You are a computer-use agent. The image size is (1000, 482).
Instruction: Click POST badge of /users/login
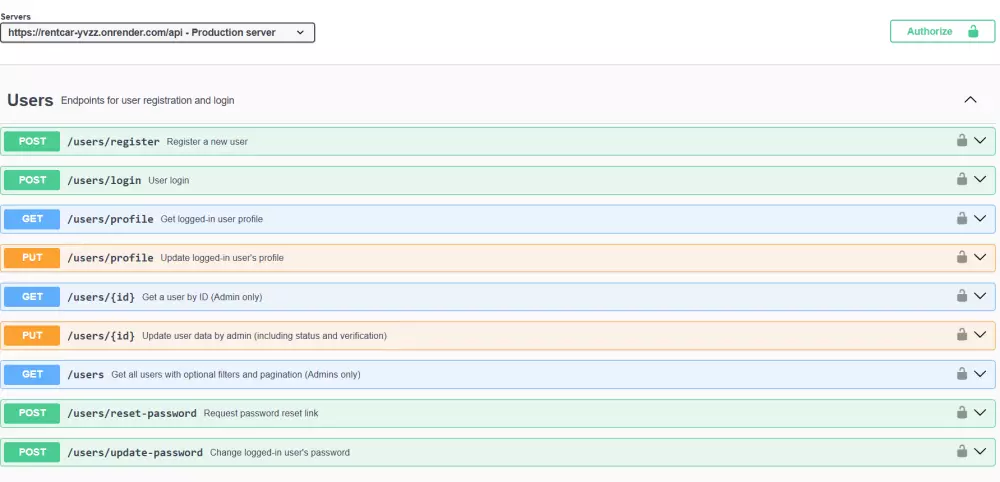[x=32, y=180]
